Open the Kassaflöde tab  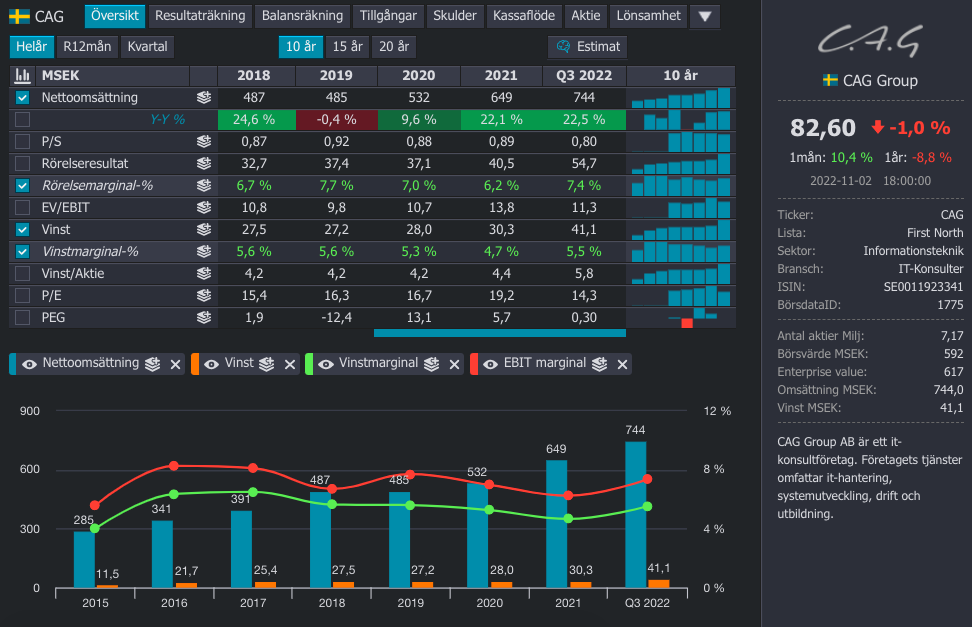point(523,16)
